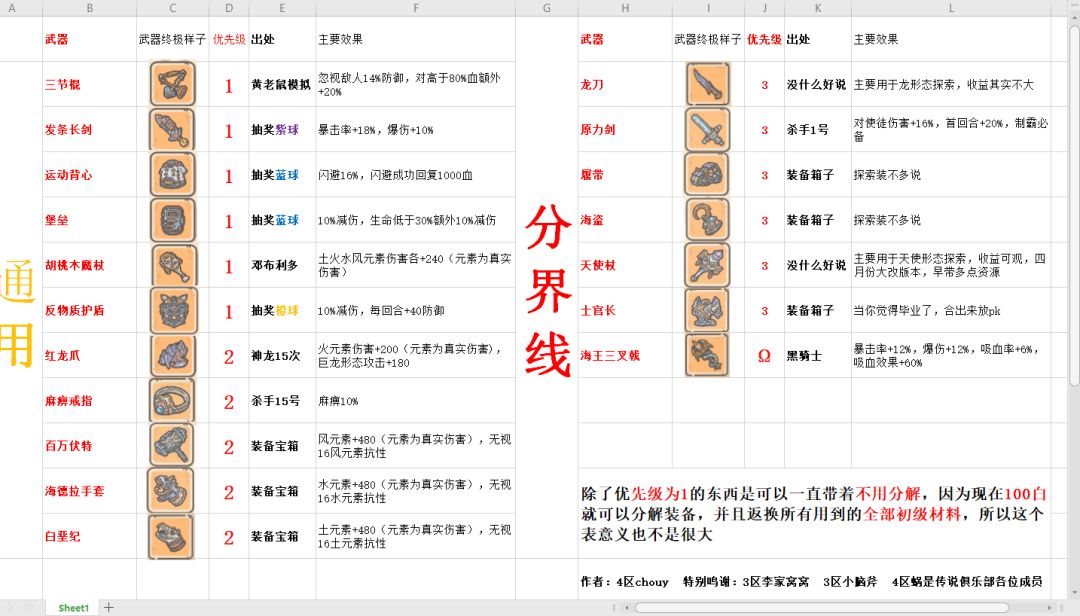Select the 堡垒 equipment icon
Image resolution: width=1080 pixels, height=616 pixels.
point(172,220)
